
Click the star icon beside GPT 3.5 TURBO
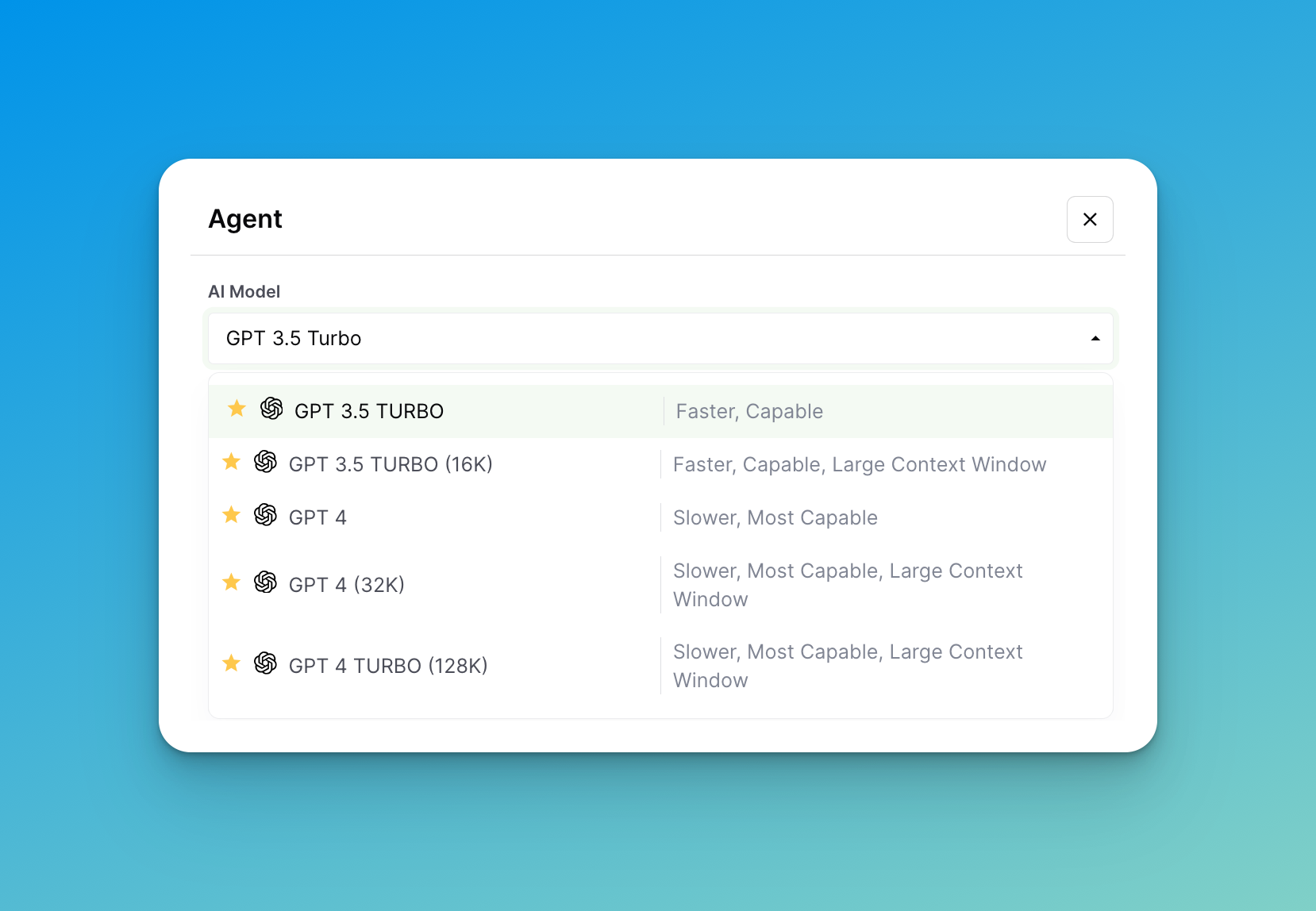point(237,409)
